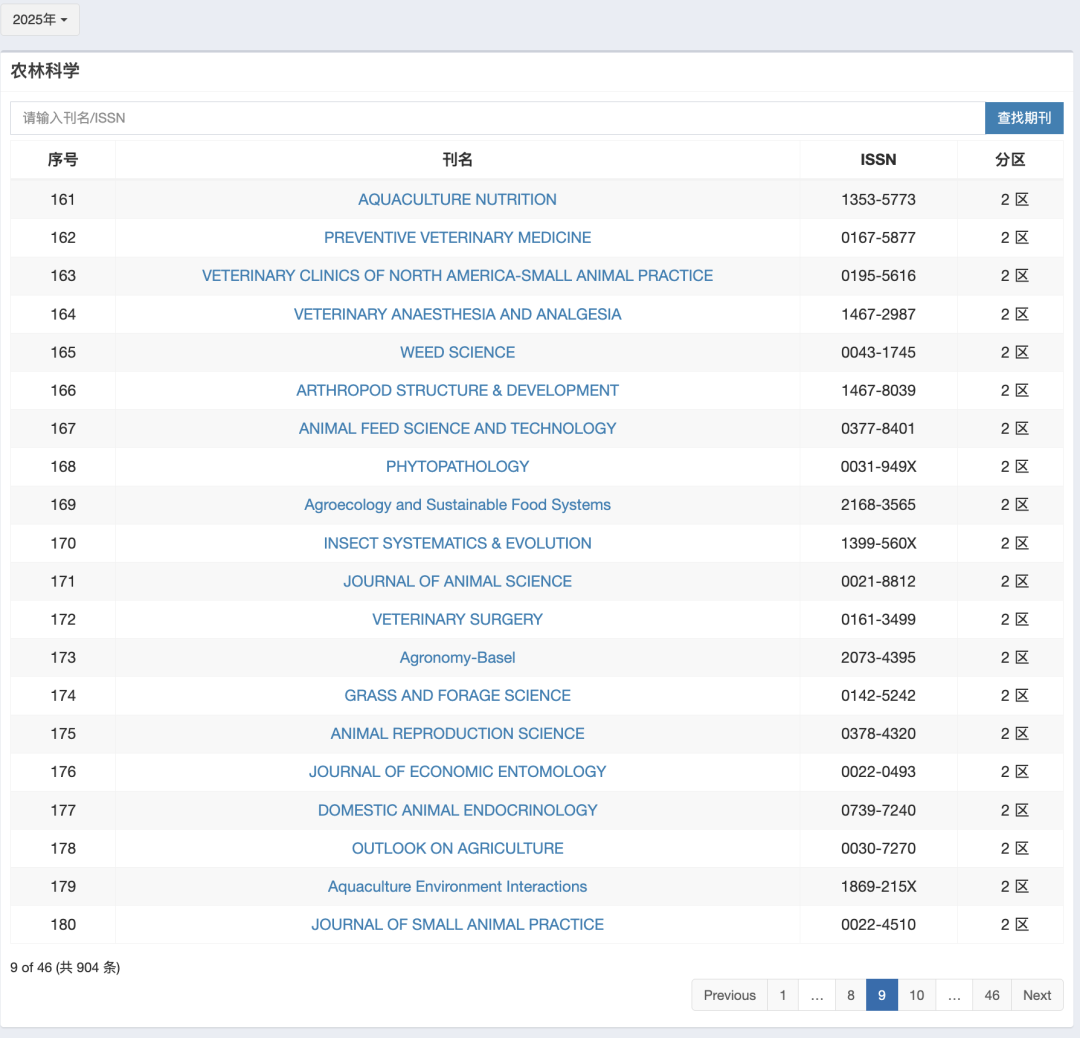Select ISSN 0031-949X cell
This screenshot has width=1080, height=1038.
pos(878,466)
